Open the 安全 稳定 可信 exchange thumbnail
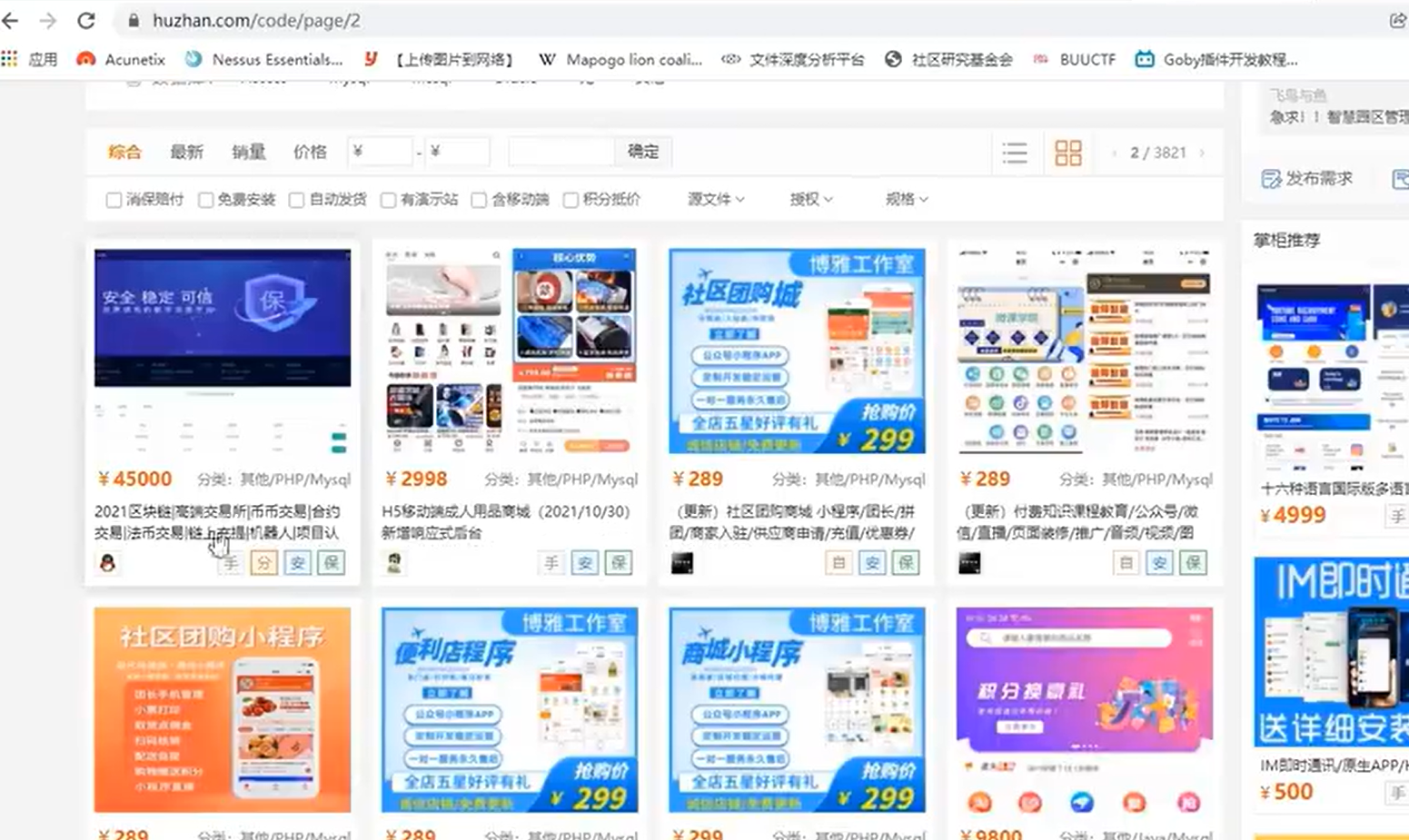 (223, 351)
